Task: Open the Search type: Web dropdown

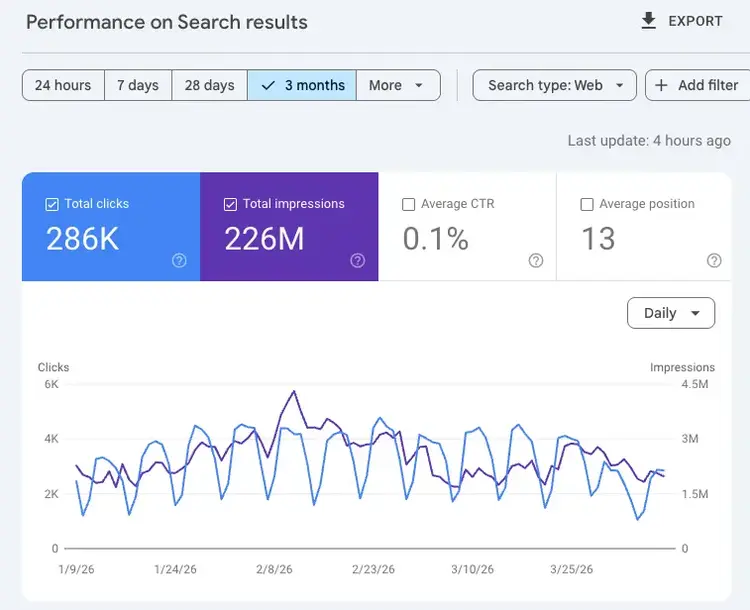Action: tap(555, 85)
